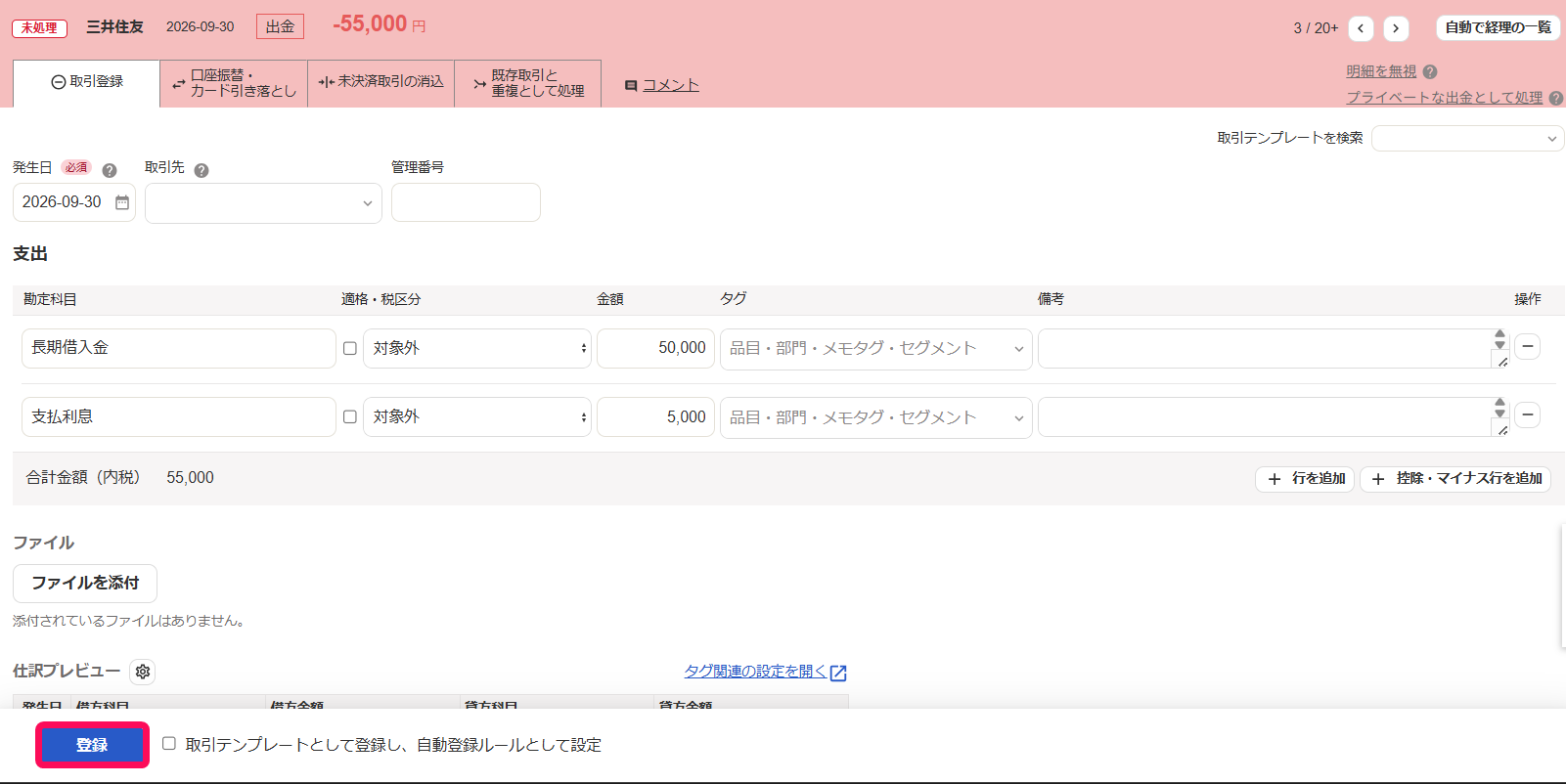Open help icon next to 明細を無視
Viewport: 1566px width, 784px height.
(1430, 71)
